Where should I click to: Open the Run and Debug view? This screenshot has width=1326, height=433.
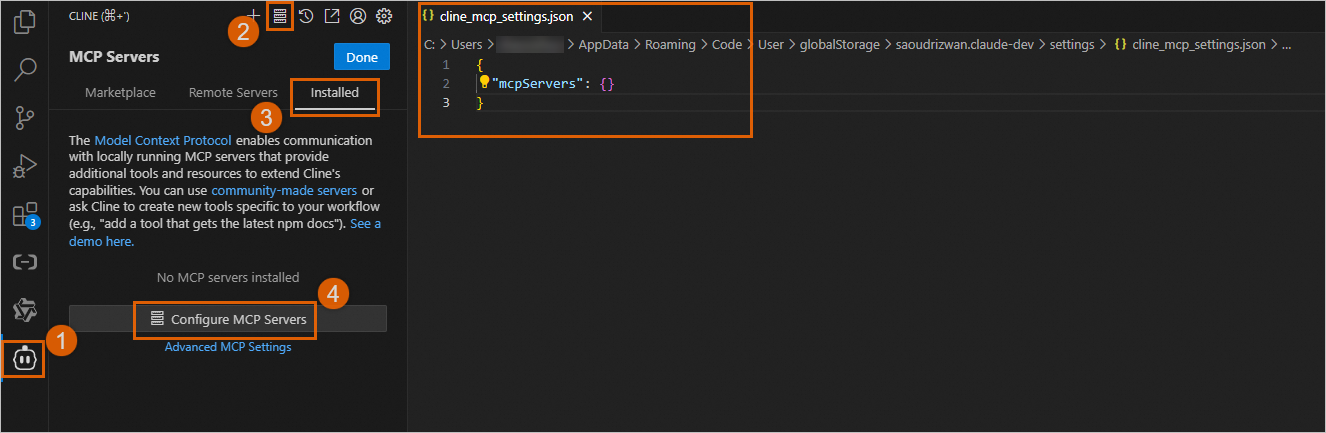[24, 166]
